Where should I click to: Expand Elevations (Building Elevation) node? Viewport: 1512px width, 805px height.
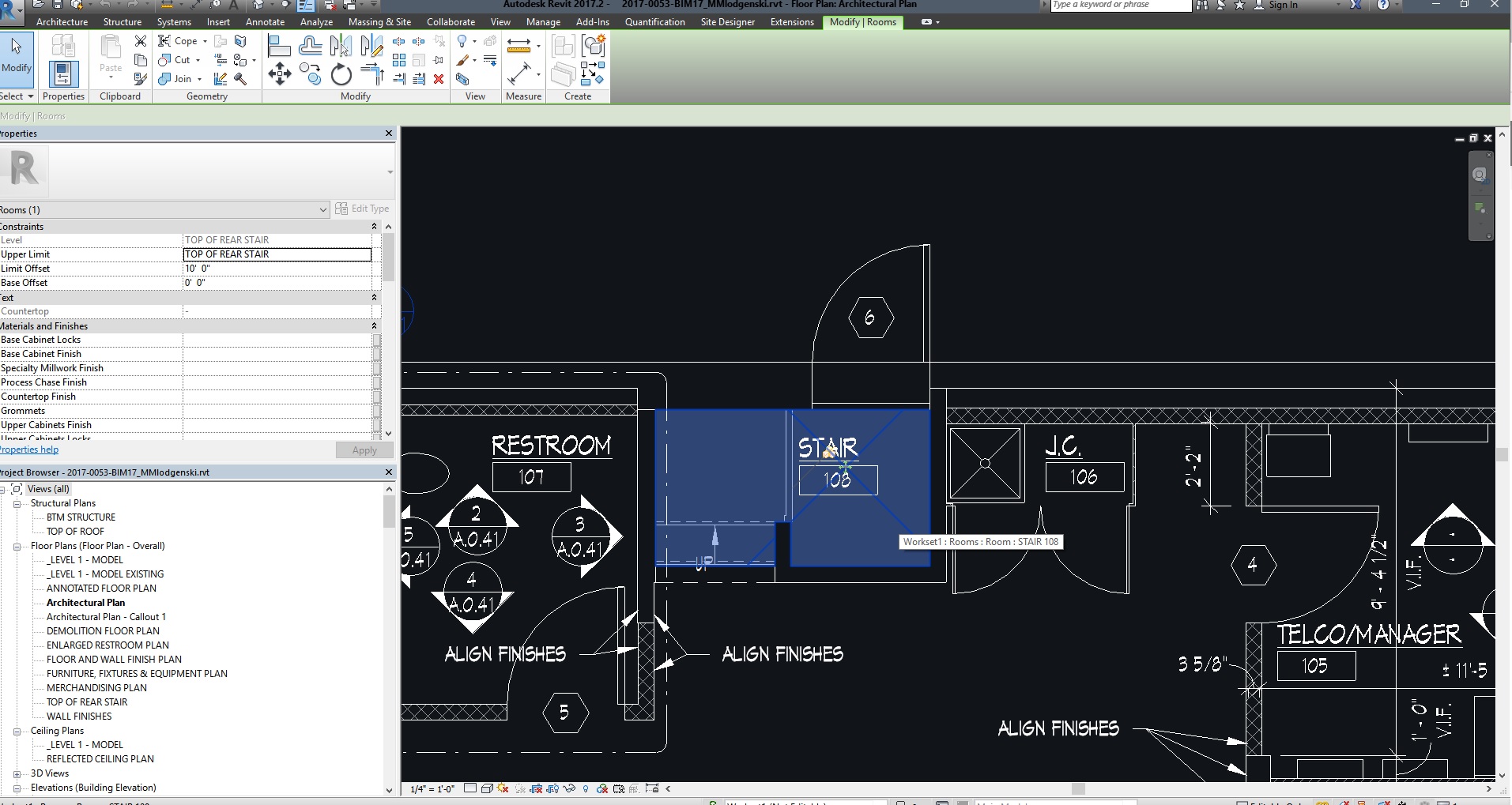click(17, 788)
